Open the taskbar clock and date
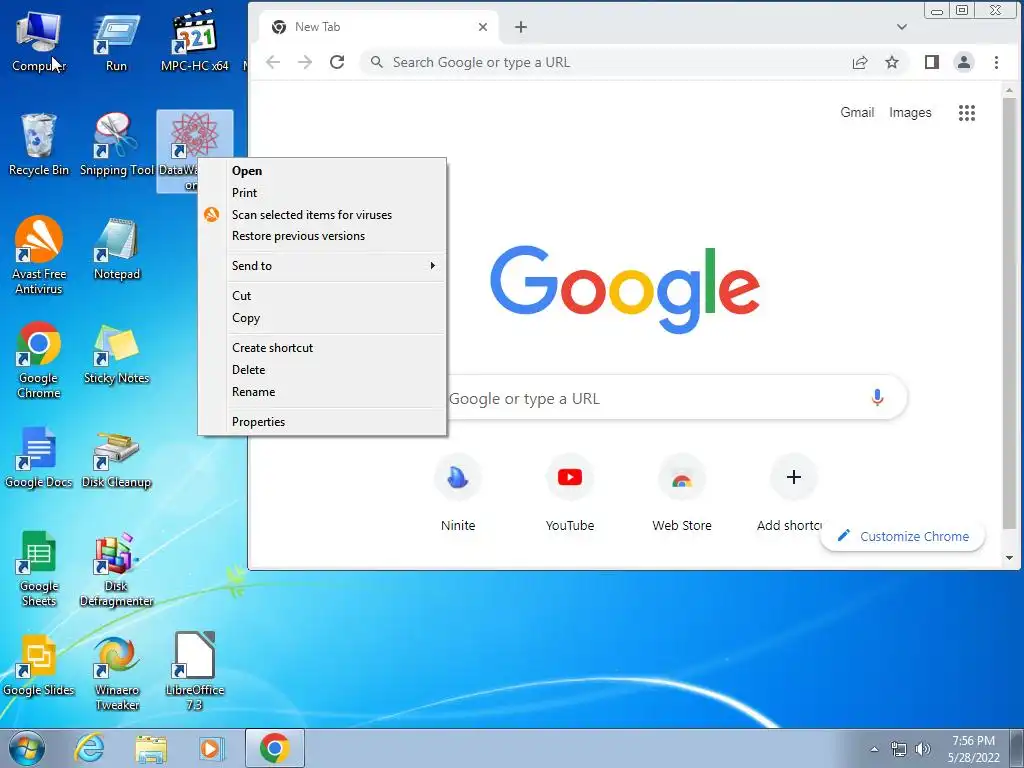Viewport: 1024px width, 768px height. tap(973, 749)
